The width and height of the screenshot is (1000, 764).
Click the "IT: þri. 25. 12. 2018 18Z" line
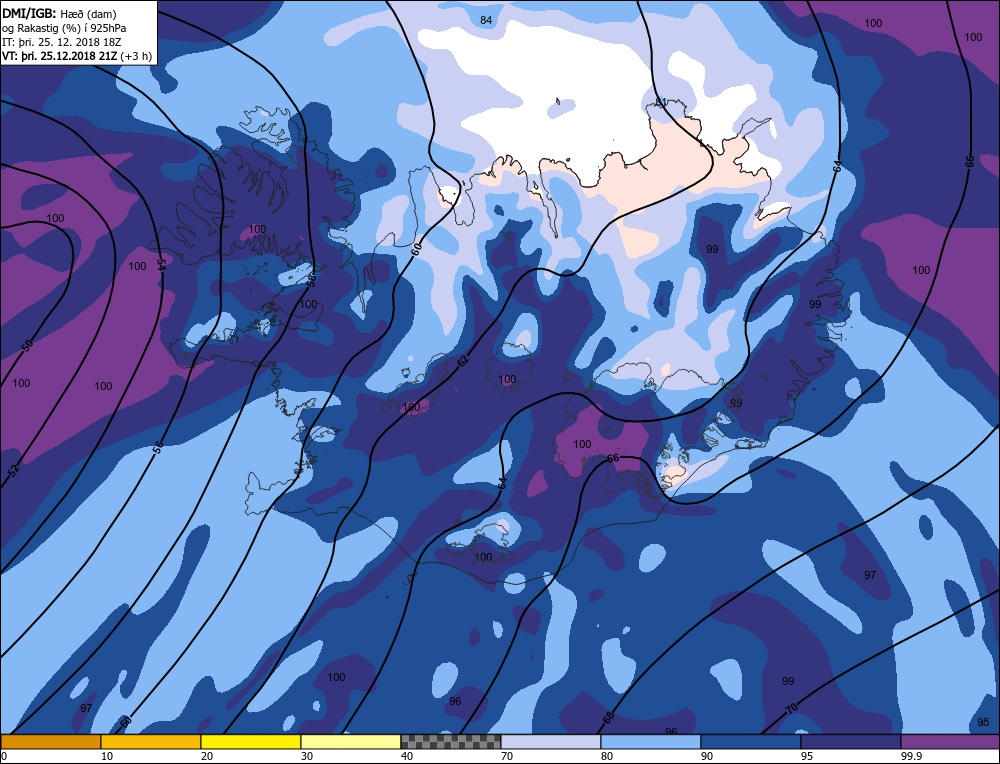pyautogui.click(x=61, y=42)
